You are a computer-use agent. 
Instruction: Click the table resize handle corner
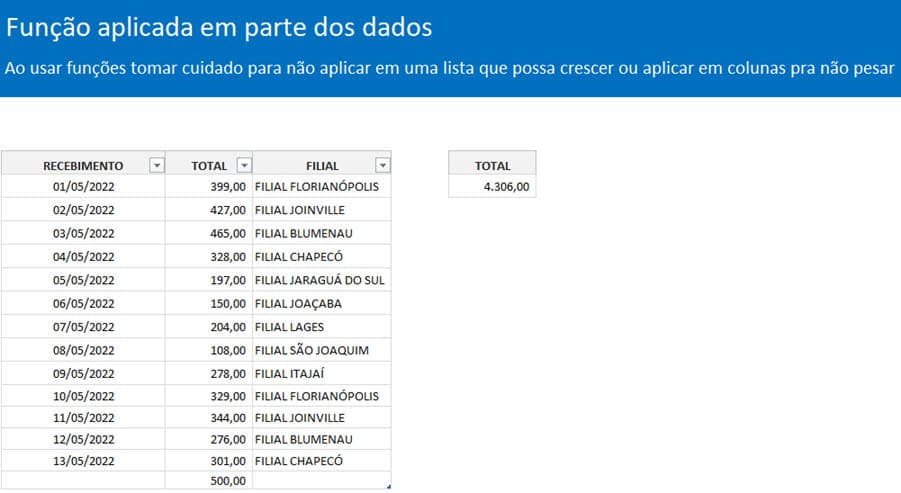388,486
